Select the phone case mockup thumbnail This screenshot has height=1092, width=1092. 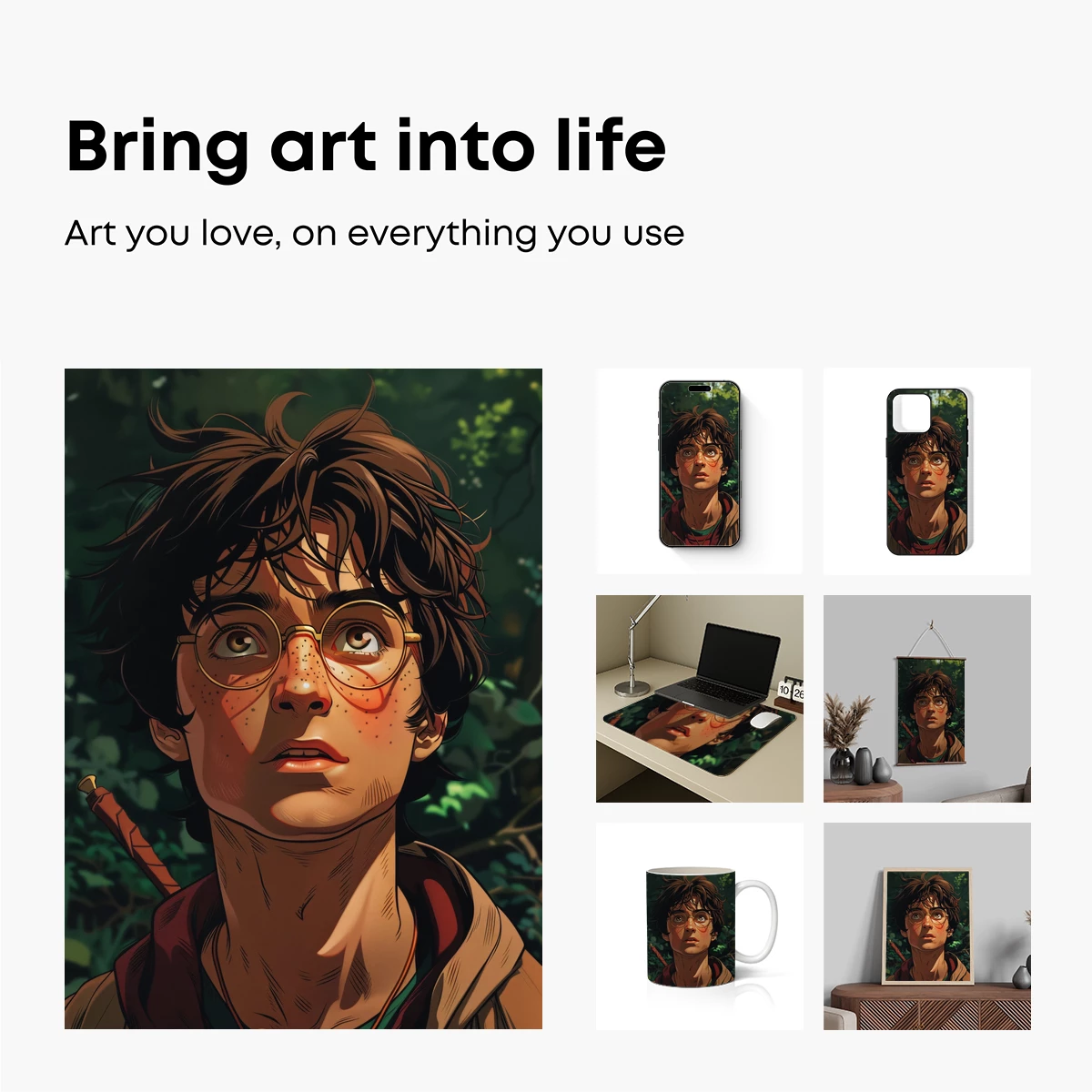coord(927,471)
